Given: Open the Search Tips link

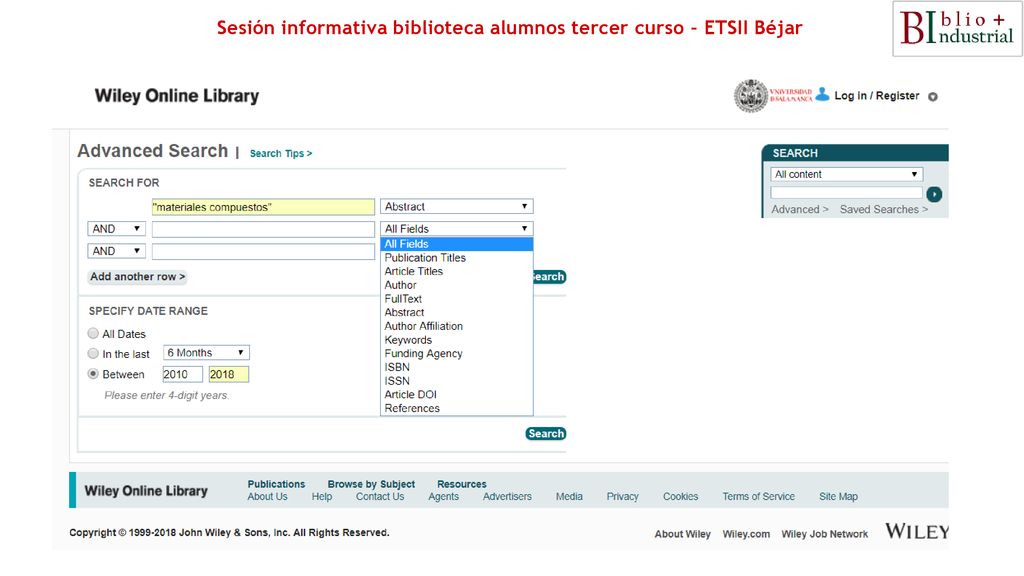Looking at the screenshot, I should (x=281, y=153).
